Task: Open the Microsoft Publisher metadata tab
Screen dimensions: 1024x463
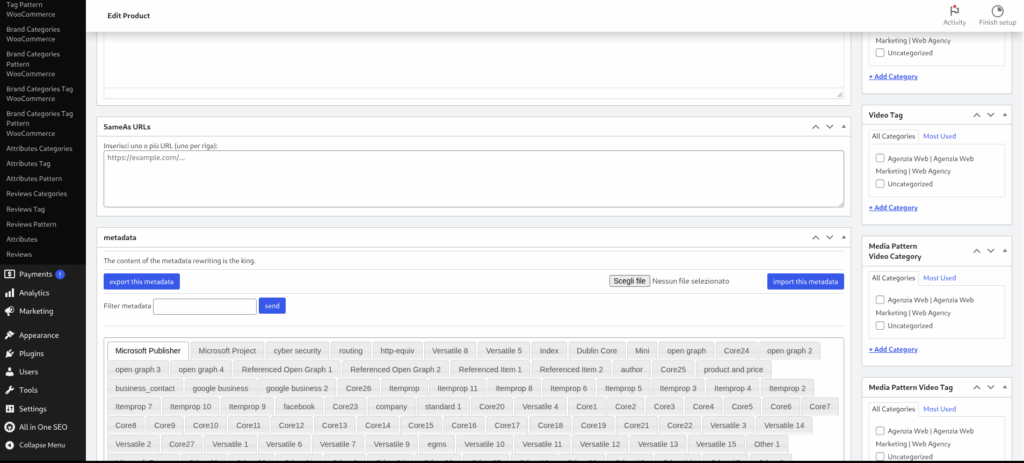Action: [x=148, y=351]
